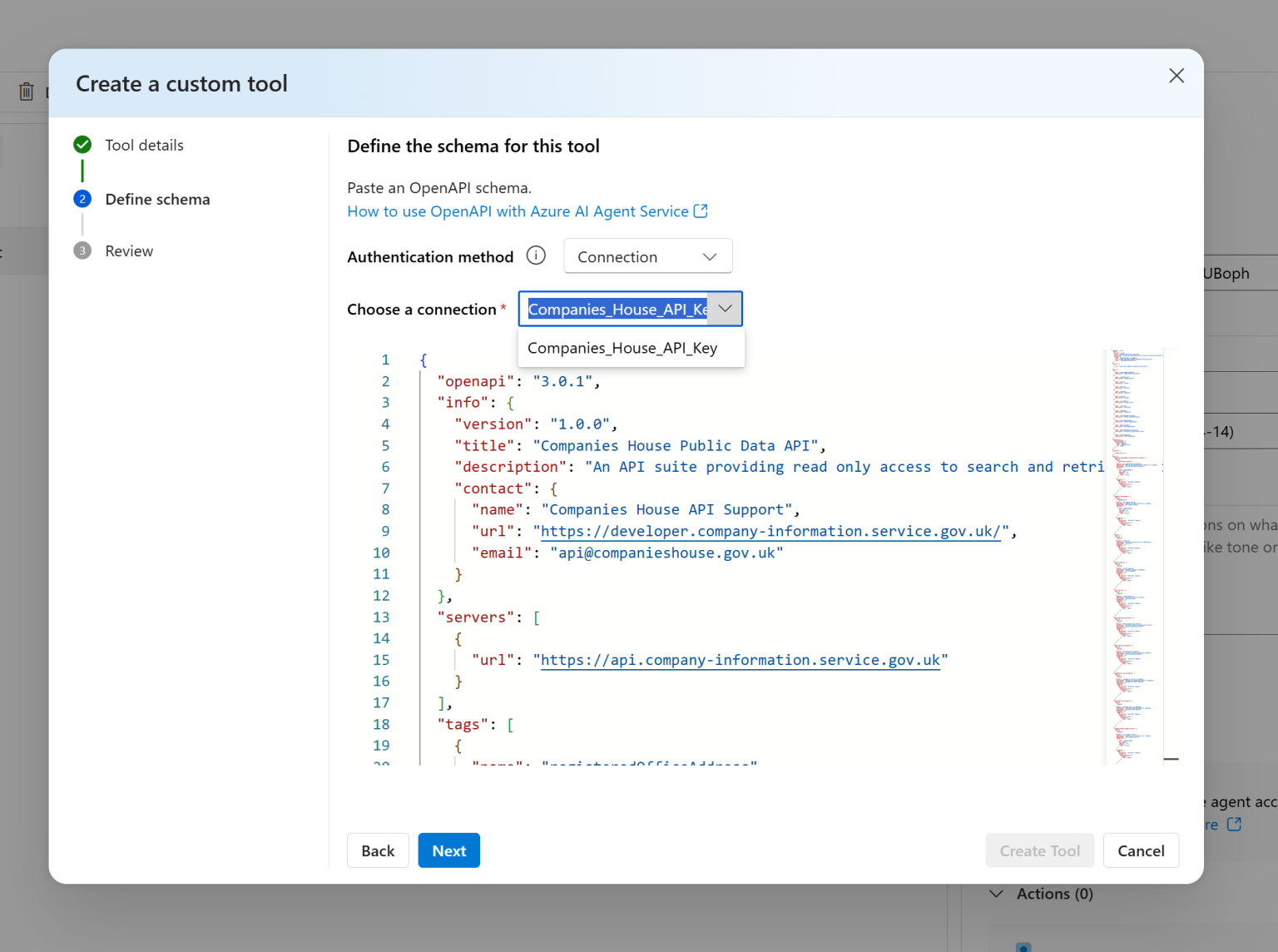
Task: Select the Review step label
Action: click(129, 250)
